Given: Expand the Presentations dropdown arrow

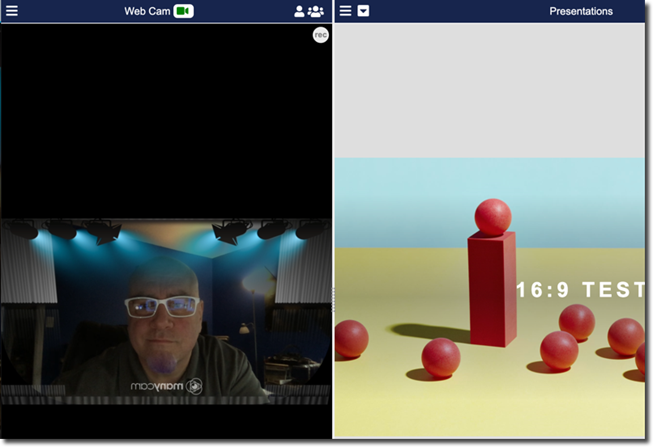Looking at the screenshot, I should click(x=363, y=11).
